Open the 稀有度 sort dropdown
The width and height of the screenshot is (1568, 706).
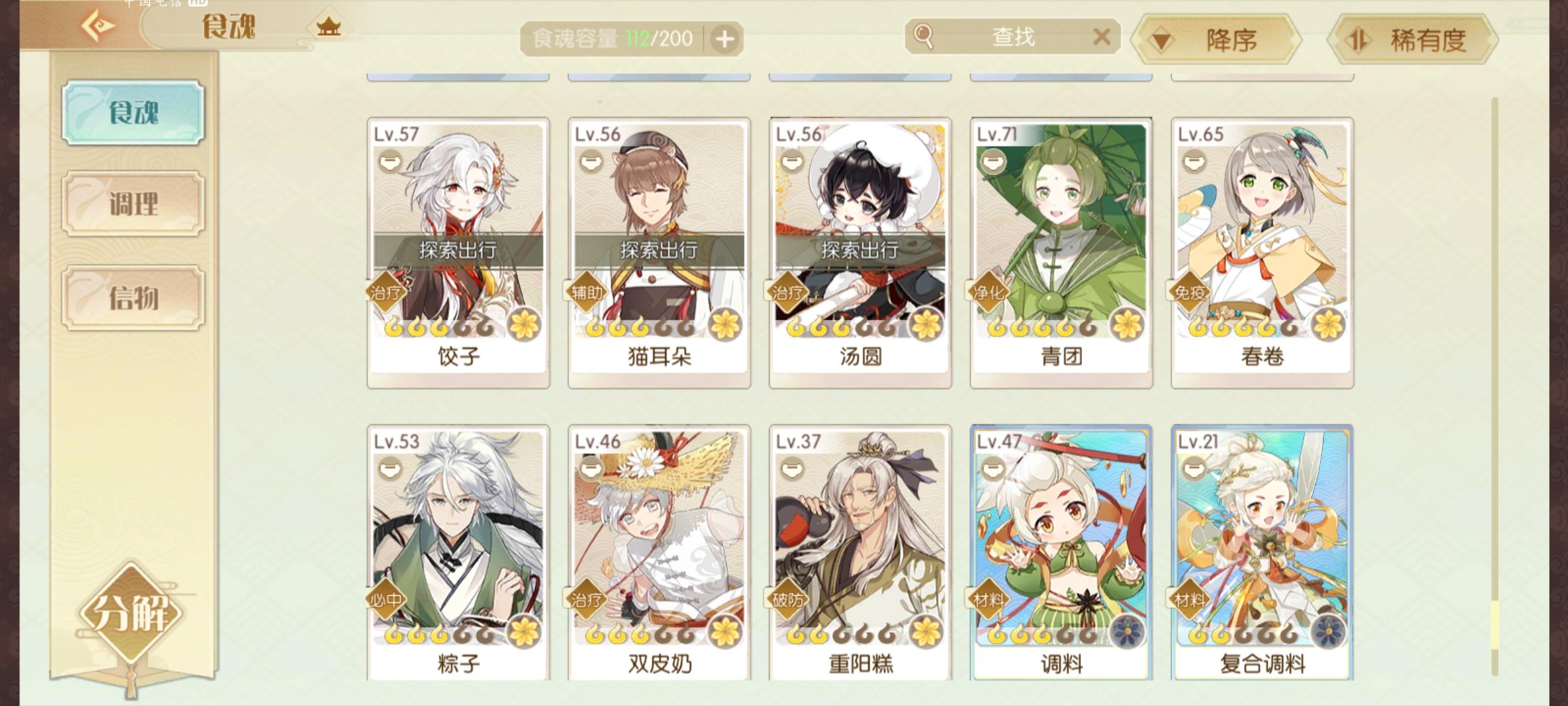(1413, 40)
